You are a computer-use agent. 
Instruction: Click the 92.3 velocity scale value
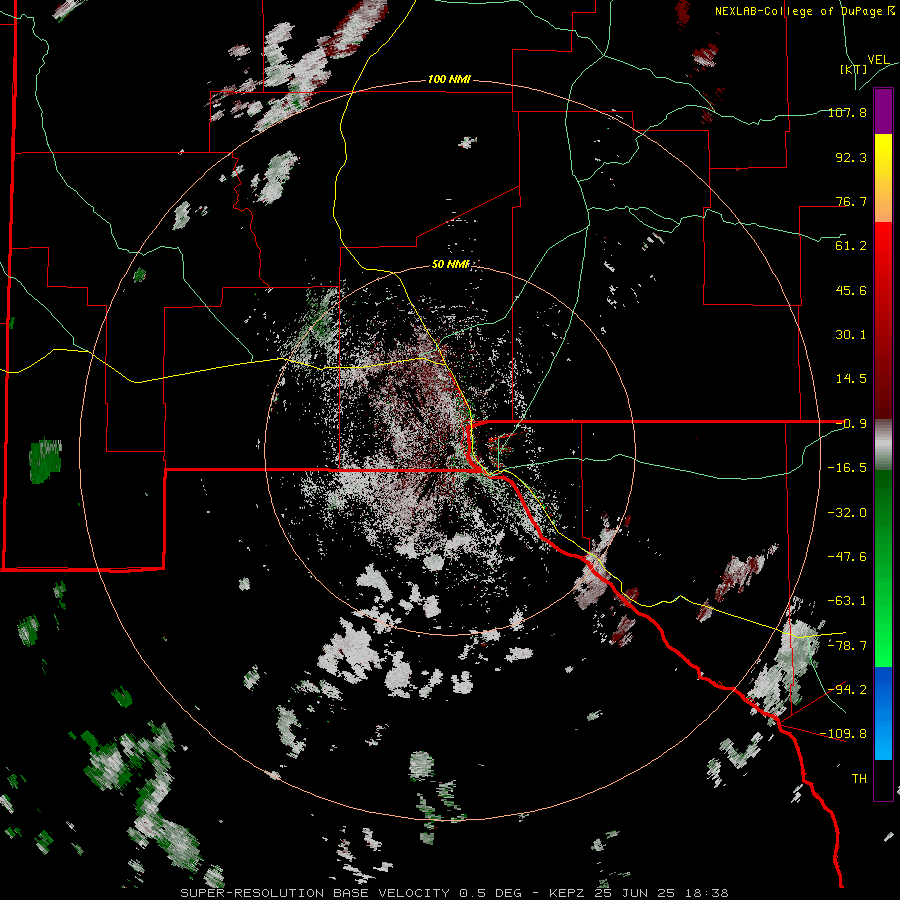(851, 157)
